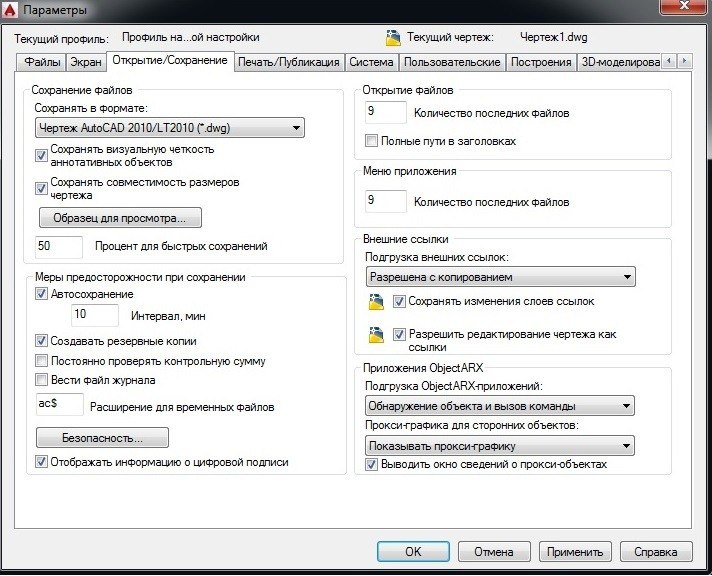Click the profile name Профиль на...ой настройки

(191, 37)
